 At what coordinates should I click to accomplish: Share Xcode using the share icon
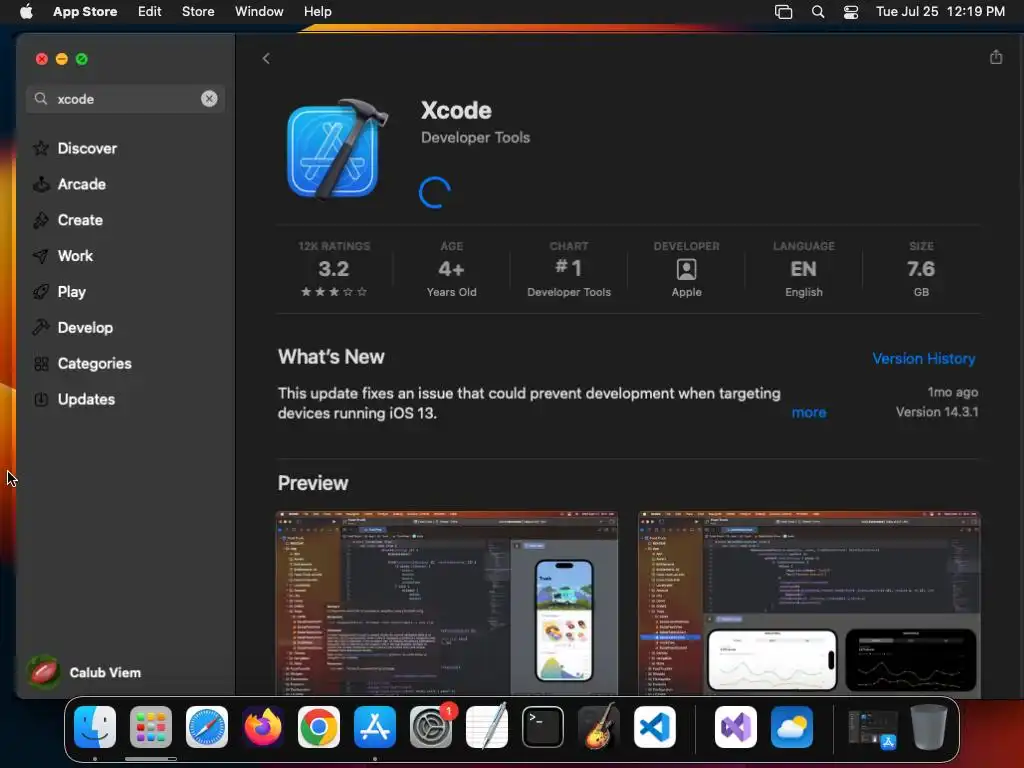[x=995, y=57]
